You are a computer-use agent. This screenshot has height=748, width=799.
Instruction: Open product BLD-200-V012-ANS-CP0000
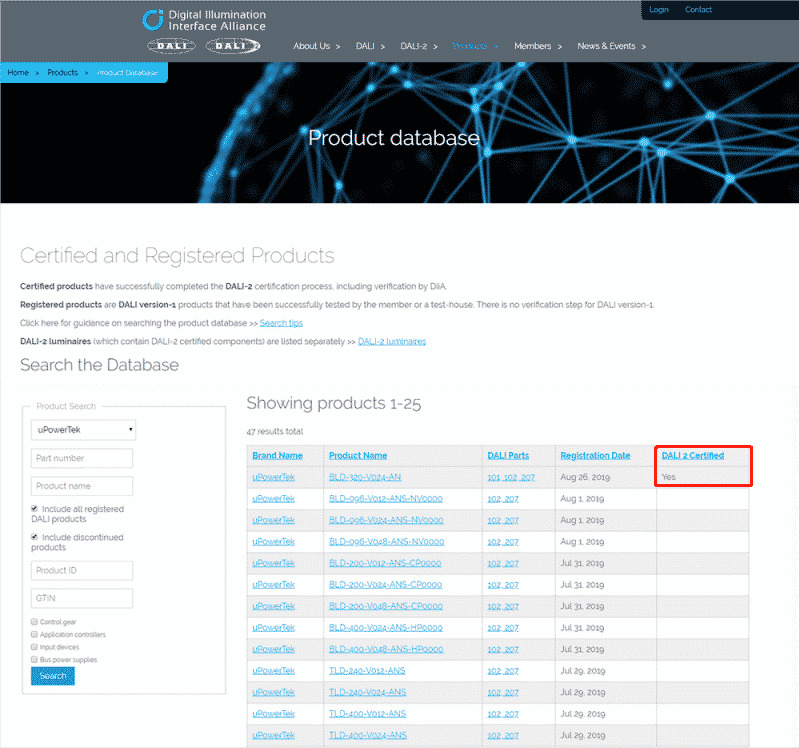click(x=385, y=563)
